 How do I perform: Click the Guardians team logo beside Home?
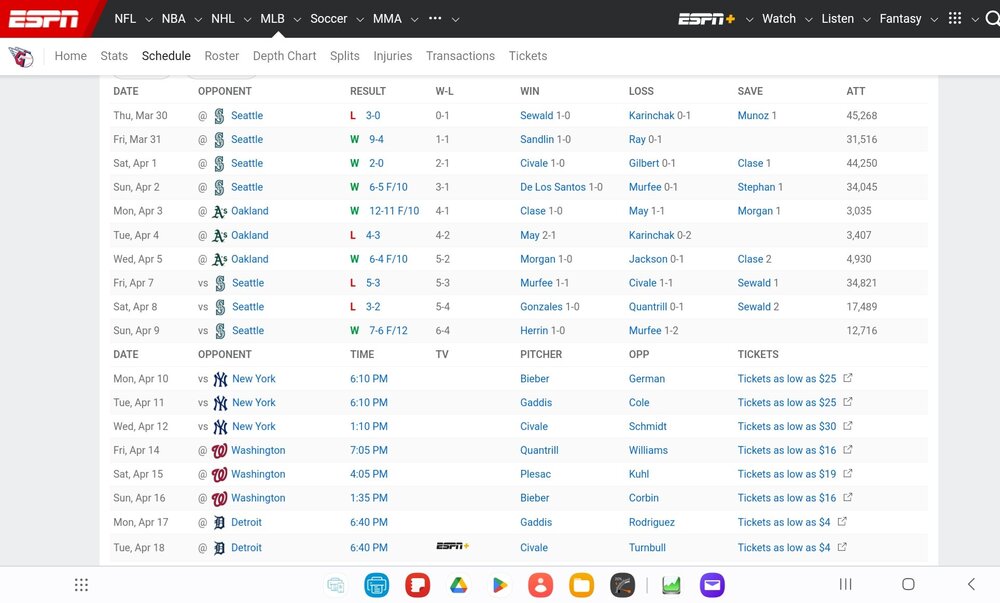[x=21, y=57]
